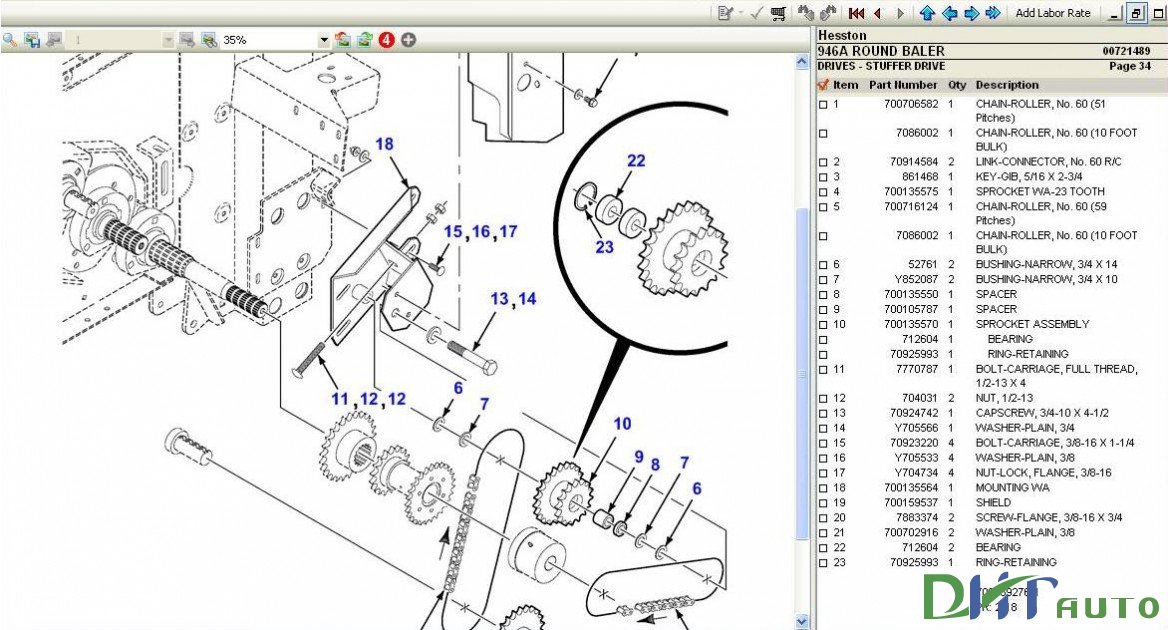
Task: Click the Add Labor Rate button
Action: coord(1053,13)
